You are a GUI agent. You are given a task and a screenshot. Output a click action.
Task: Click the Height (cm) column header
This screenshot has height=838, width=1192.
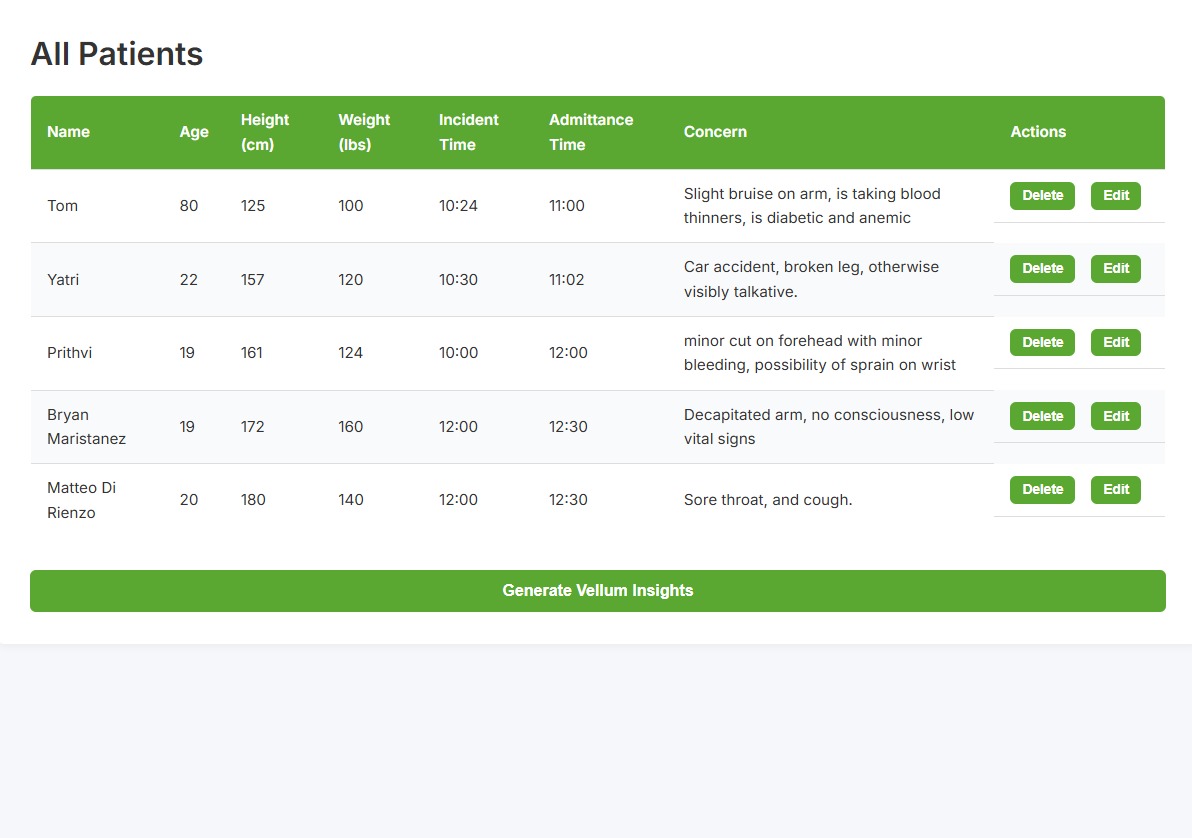[265, 132]
